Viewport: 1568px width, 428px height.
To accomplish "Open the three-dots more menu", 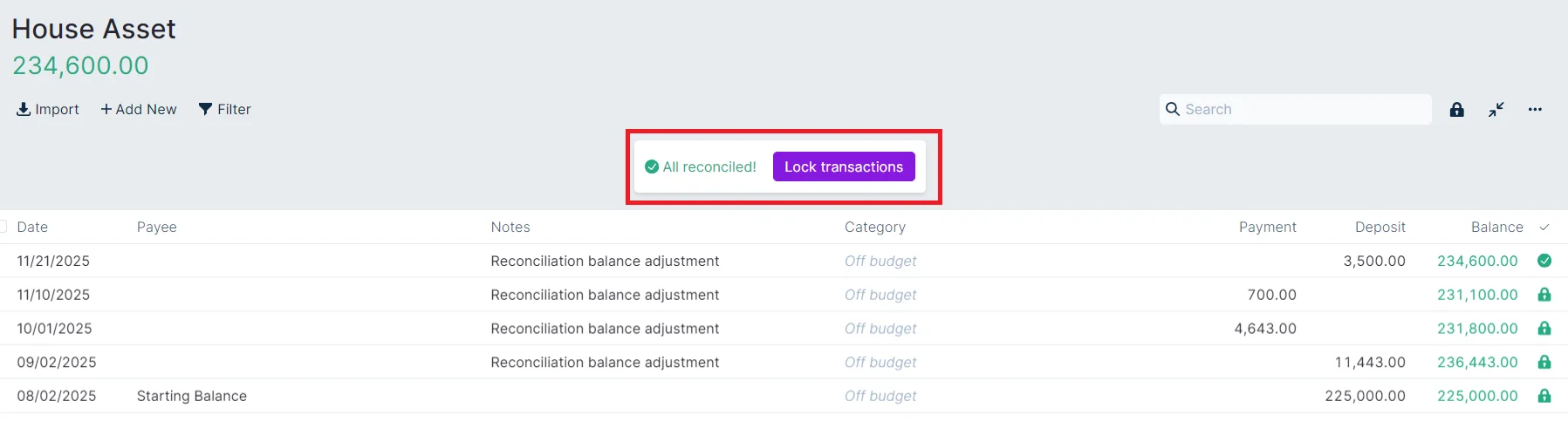I will (1535, 110).
